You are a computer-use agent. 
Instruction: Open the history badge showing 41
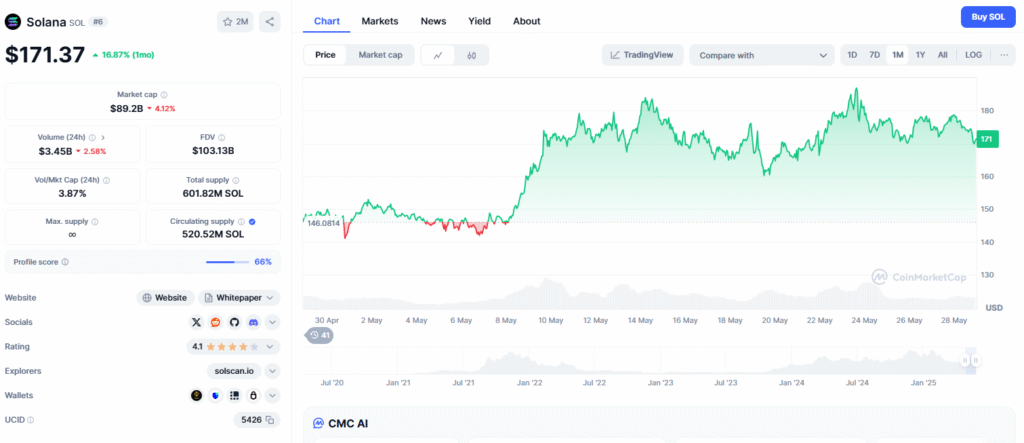[320, 335]
